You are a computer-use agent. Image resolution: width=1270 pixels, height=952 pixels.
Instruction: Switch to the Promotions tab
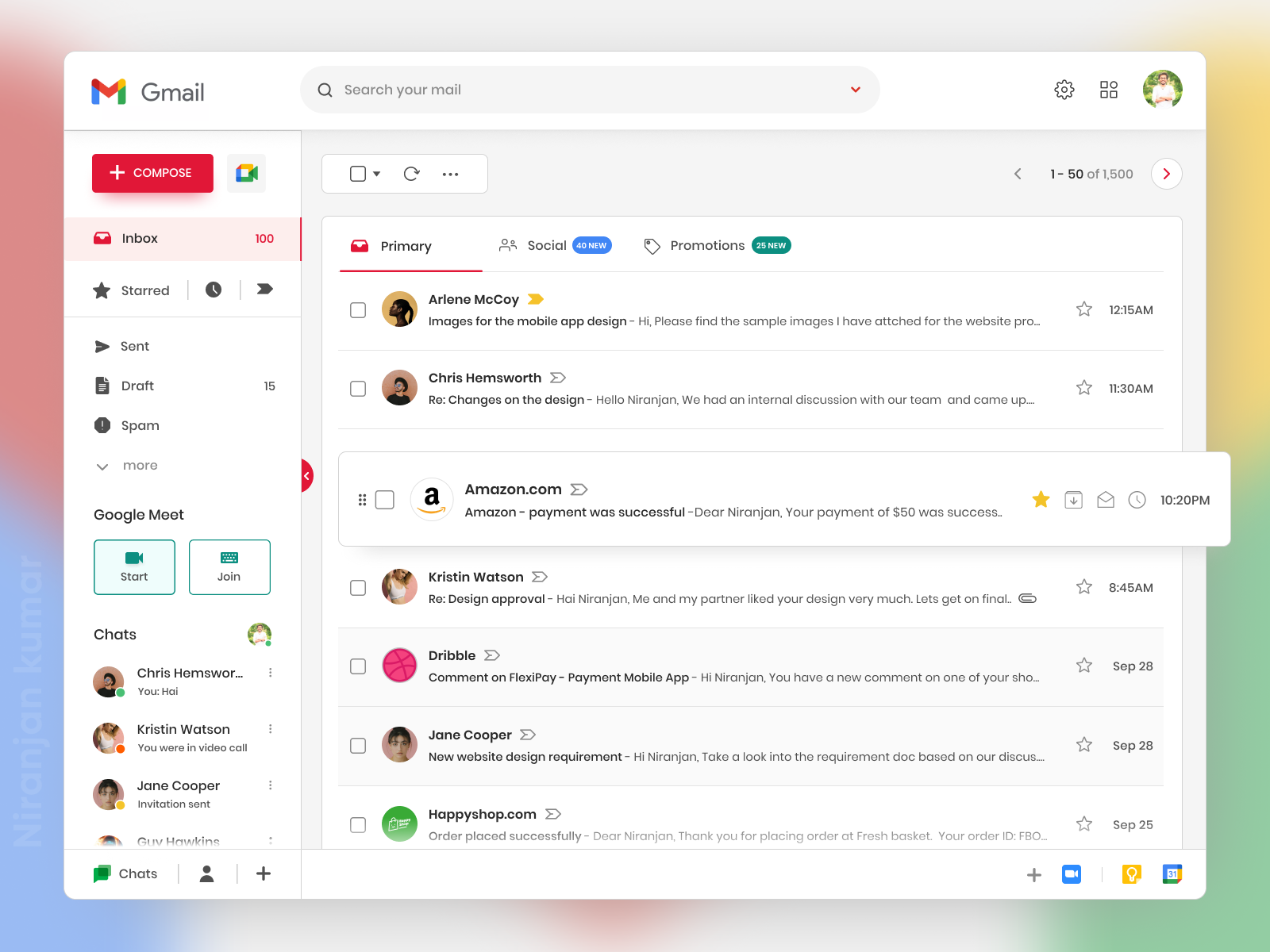(717, 245)
